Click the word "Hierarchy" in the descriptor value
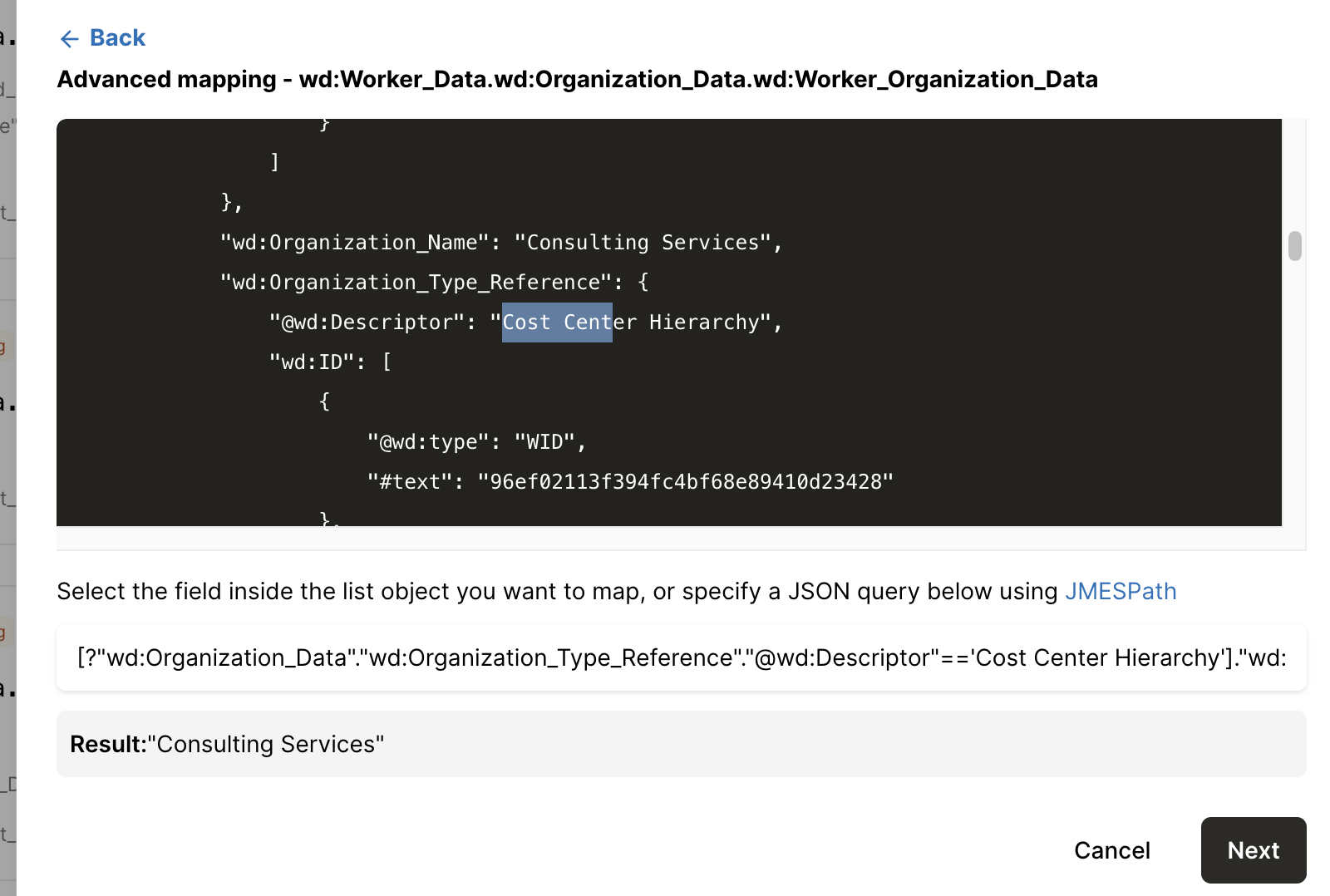The image size is (1330, 896). tap(704, 322)
